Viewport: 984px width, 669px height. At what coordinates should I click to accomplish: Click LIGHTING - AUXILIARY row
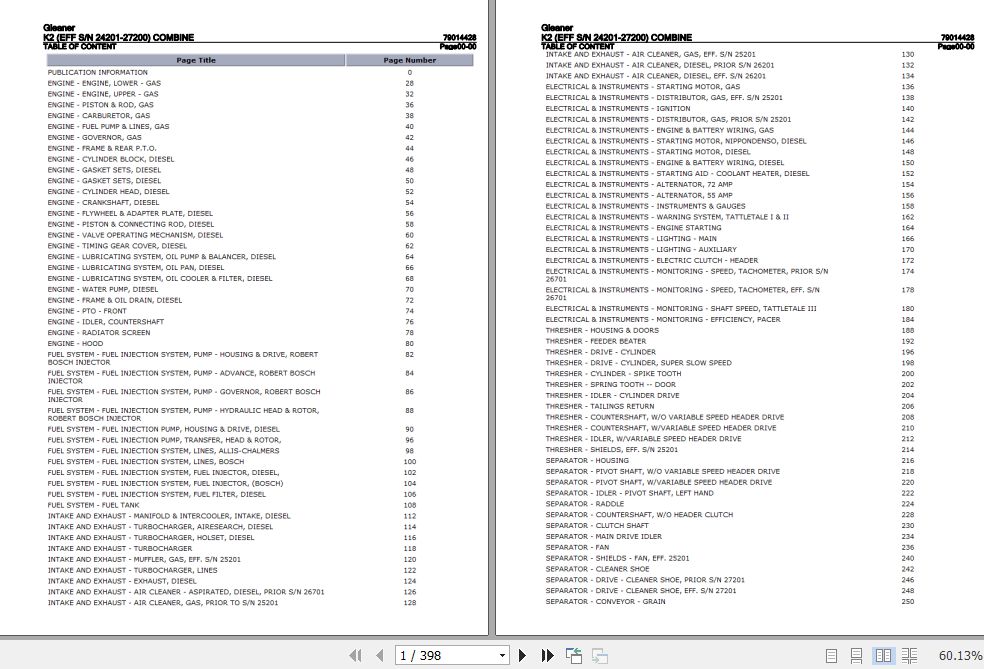click(641, 249)
